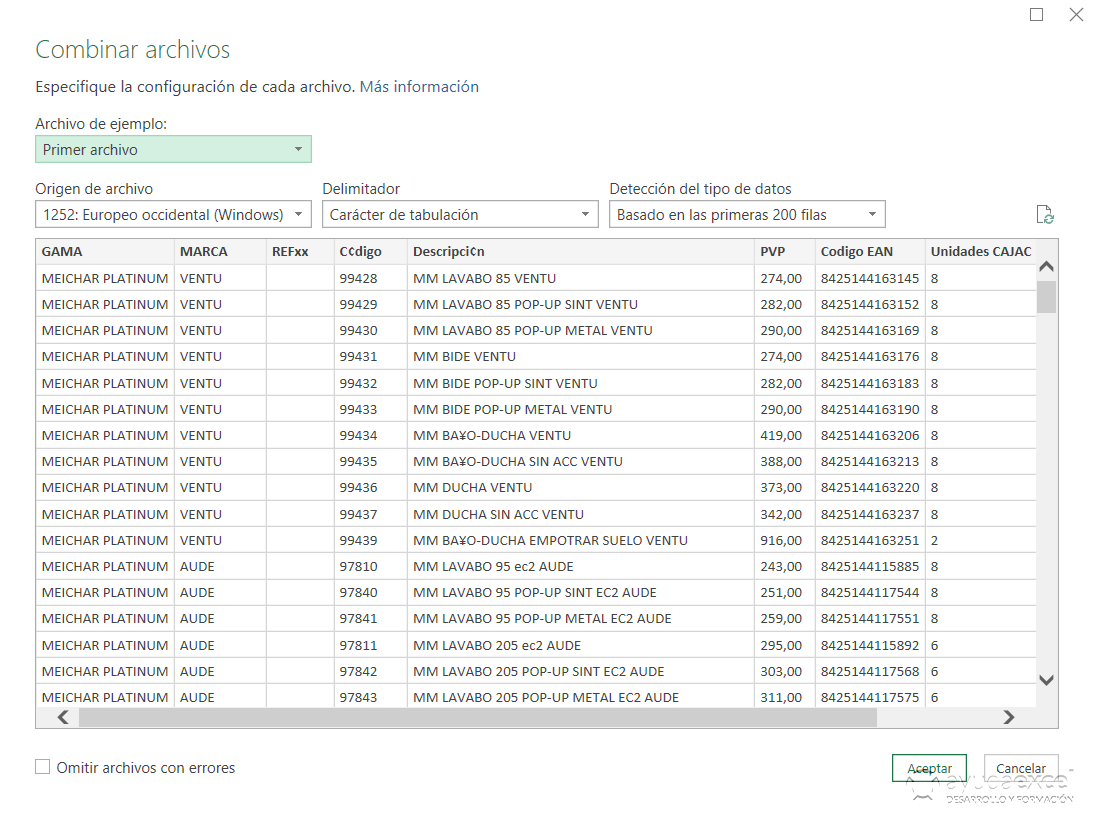Click the Aceptar button
Screen dimensions: 1094x817
929,768
